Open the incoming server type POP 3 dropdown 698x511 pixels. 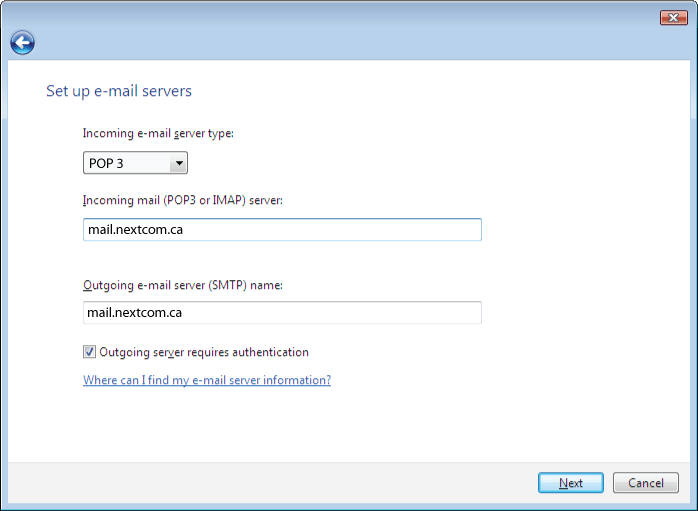click(x=135, y=163)
